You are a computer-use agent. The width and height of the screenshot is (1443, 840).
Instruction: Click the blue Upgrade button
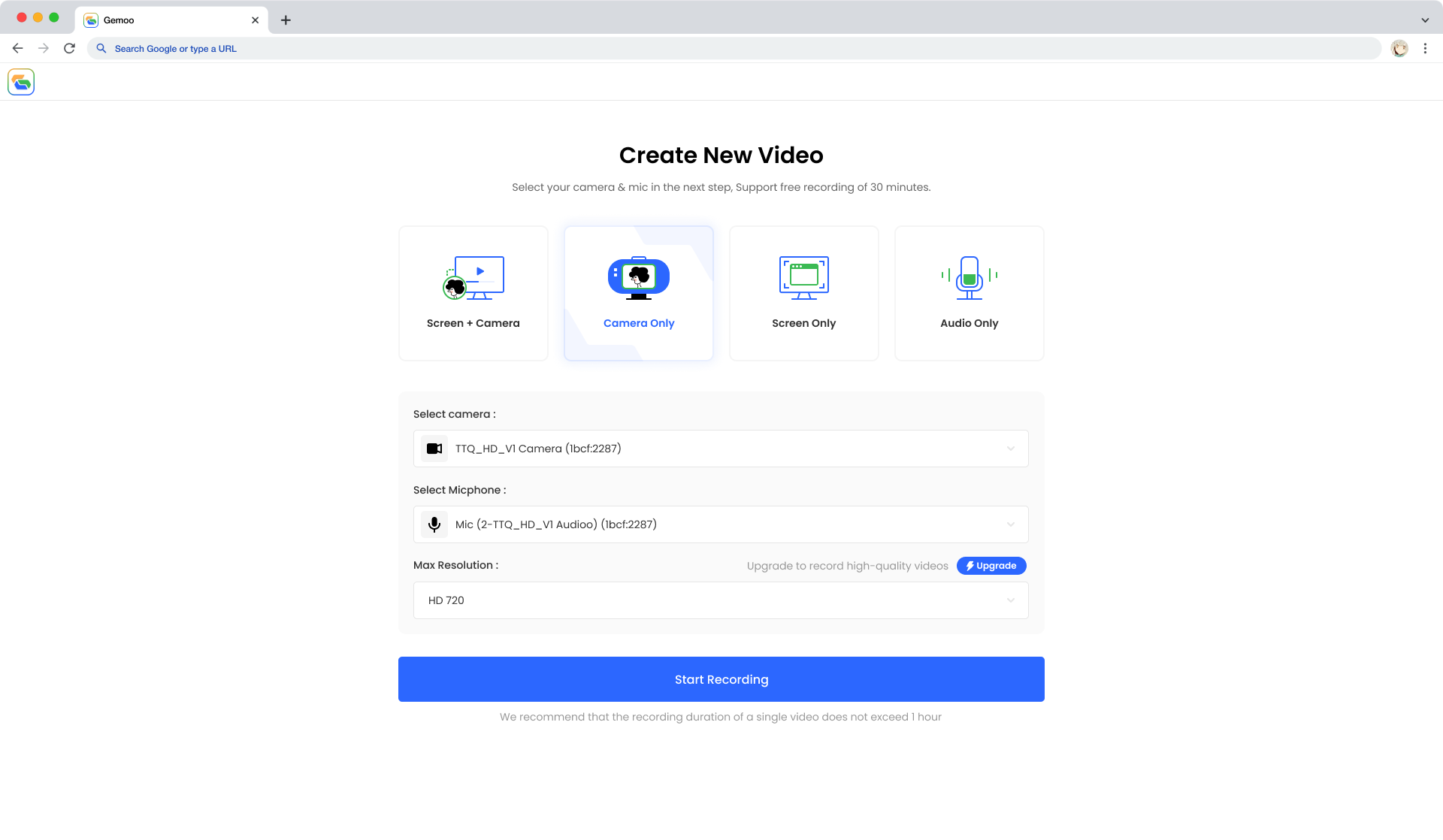991,566
